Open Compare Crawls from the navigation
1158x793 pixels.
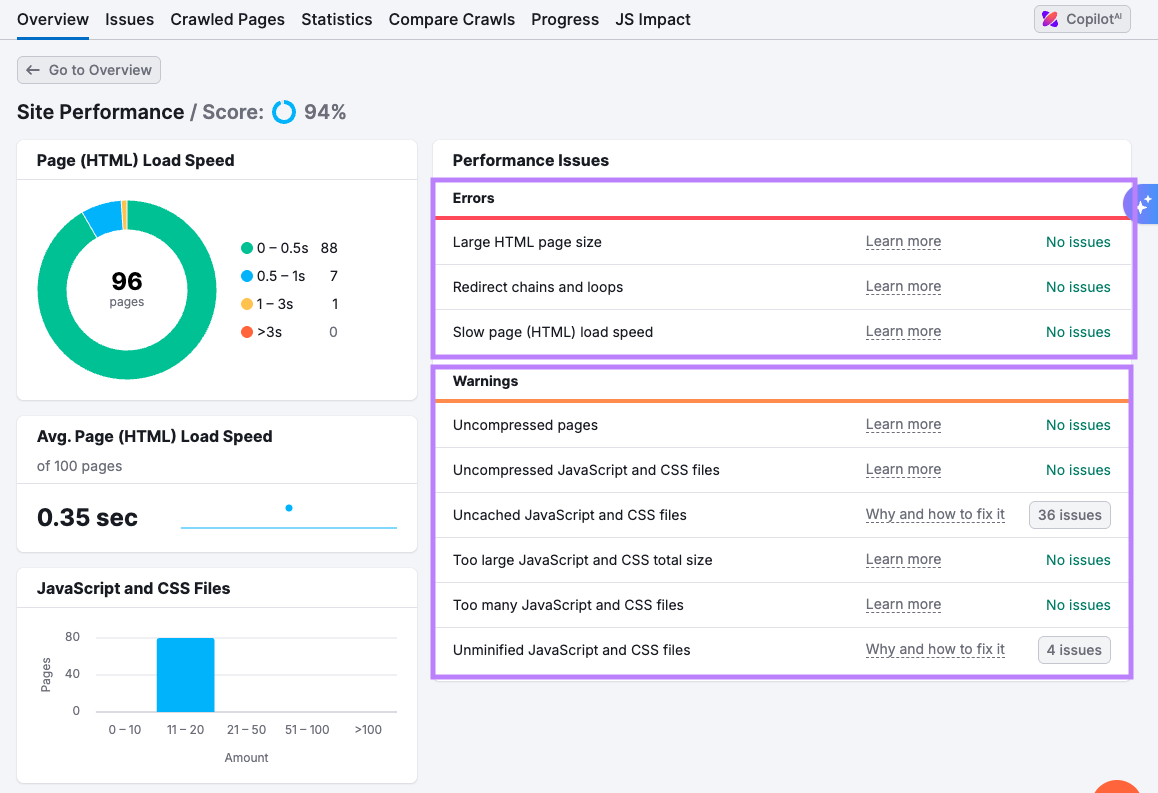[x=451, y=19]
